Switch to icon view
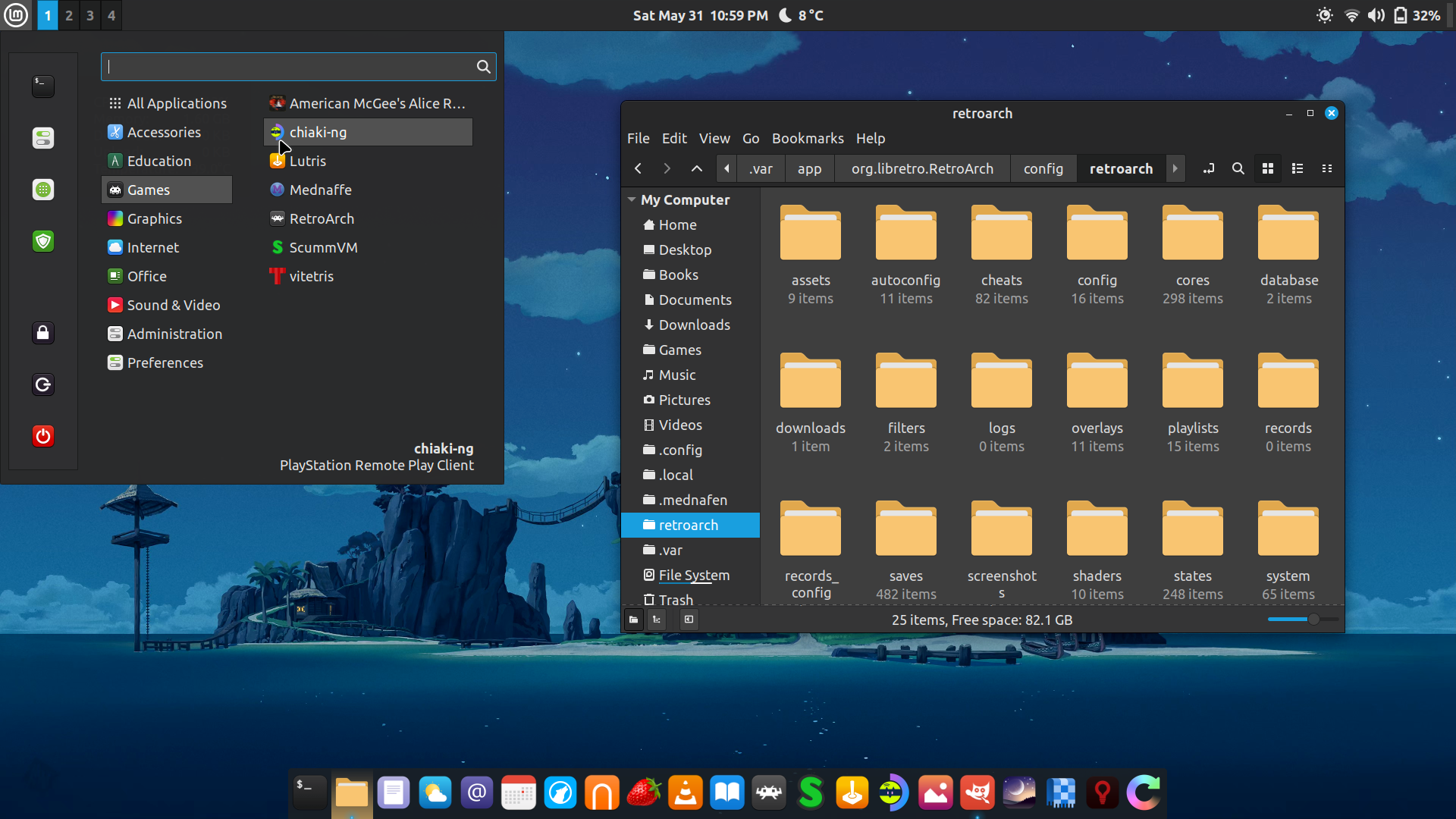 [x=1268, y=168]
